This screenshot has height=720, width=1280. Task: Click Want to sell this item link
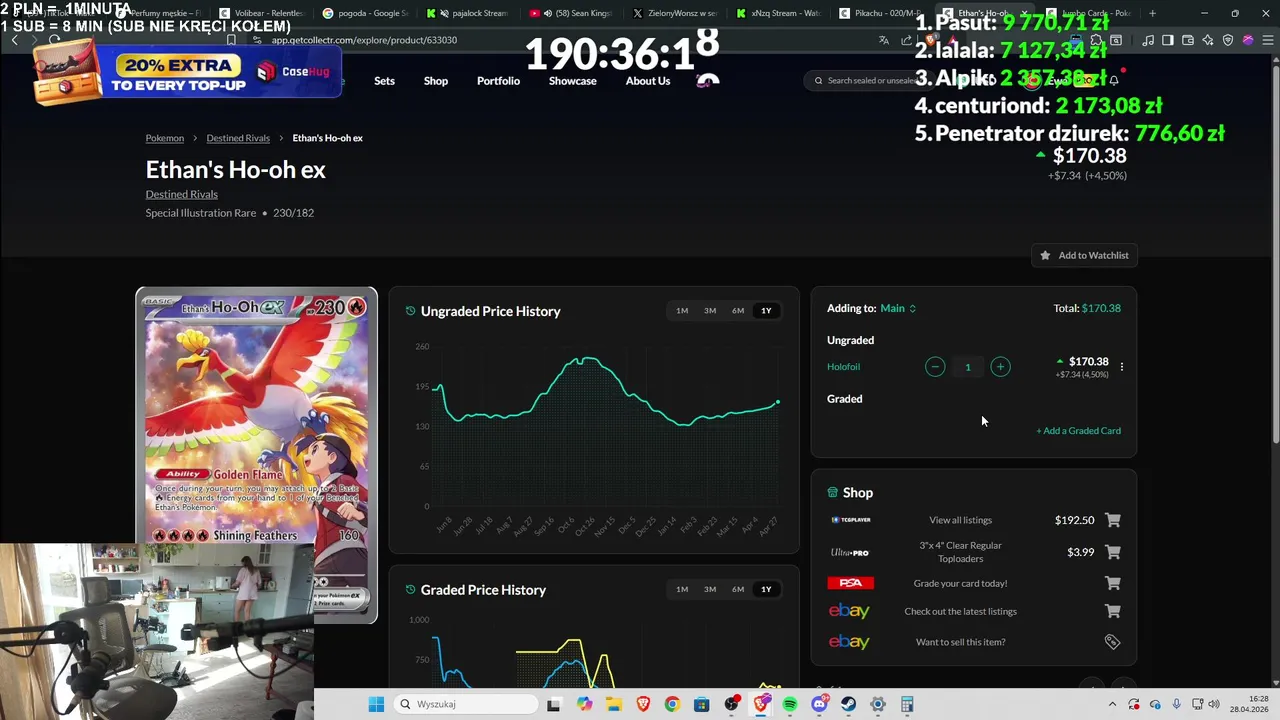pos(960,642)
